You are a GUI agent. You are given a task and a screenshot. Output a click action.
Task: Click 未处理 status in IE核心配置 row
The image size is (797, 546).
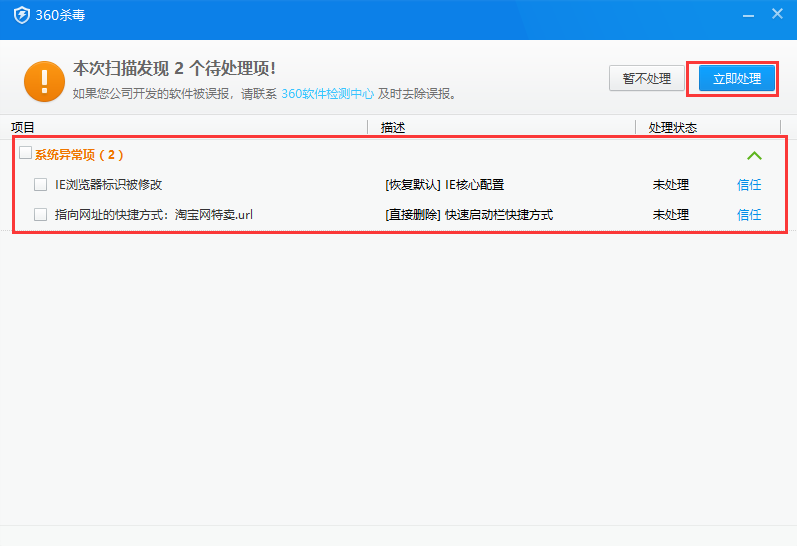point(670,185)
